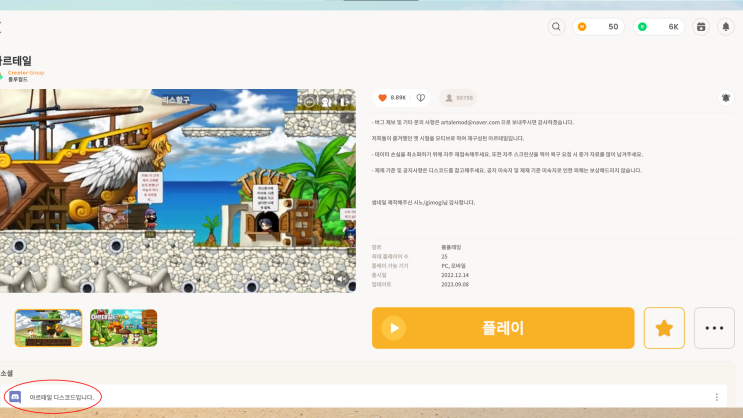
Task: Open the calendar icon in top bar
Action: tap(701, 27)
